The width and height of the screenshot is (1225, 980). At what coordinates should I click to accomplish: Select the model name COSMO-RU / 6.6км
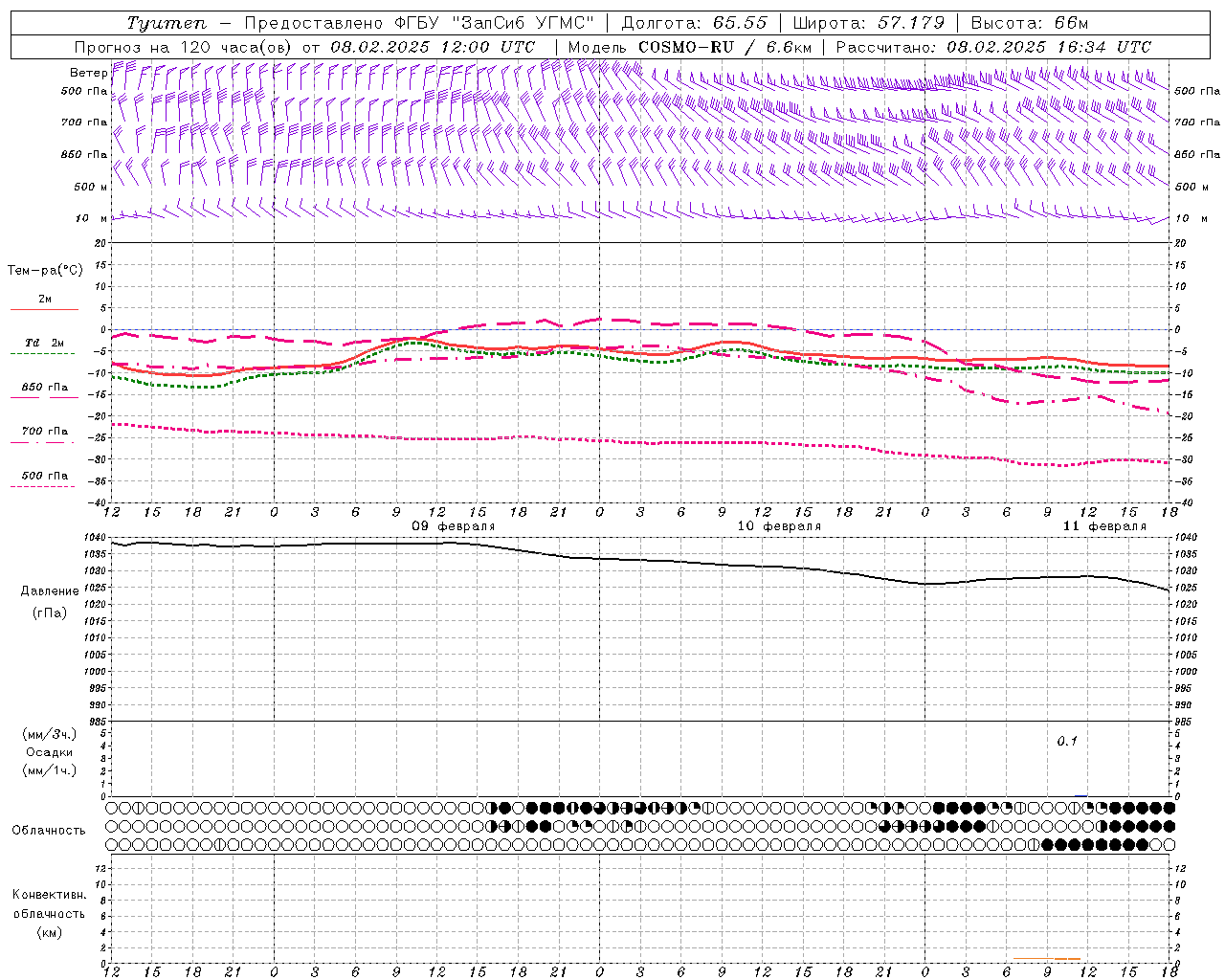click(724, 47)
